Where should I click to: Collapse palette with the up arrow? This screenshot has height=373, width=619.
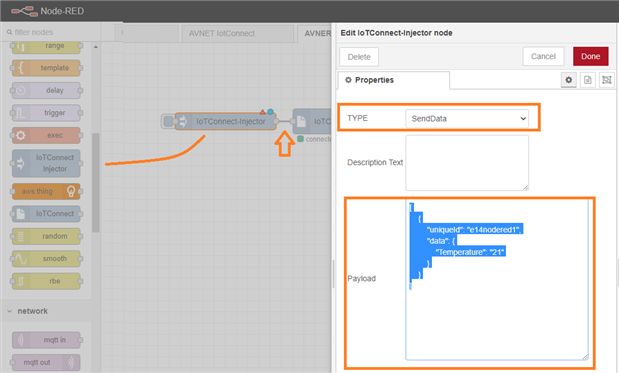pos(96,47)
